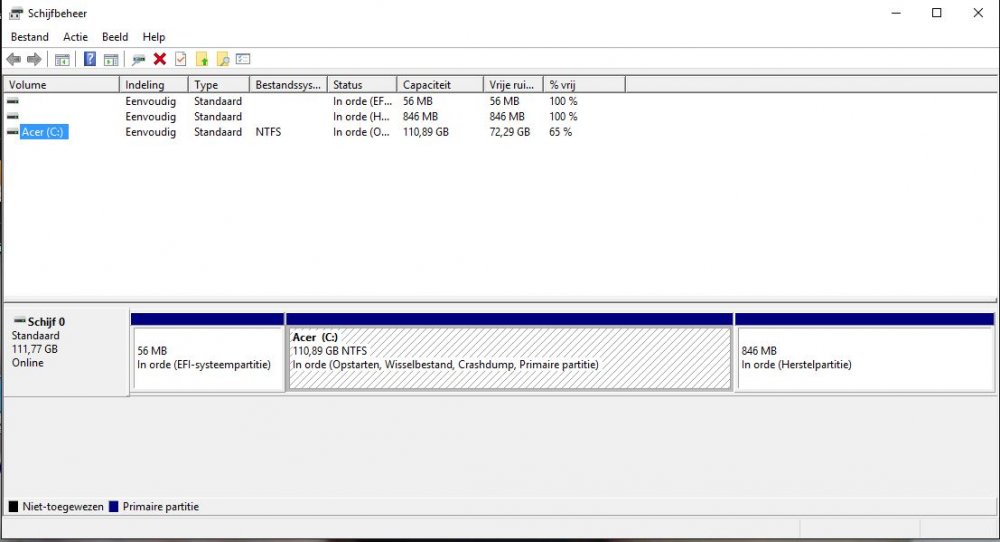
Task: Click the blue Primaire partitie legend swatch
Action: click(114, 506)
